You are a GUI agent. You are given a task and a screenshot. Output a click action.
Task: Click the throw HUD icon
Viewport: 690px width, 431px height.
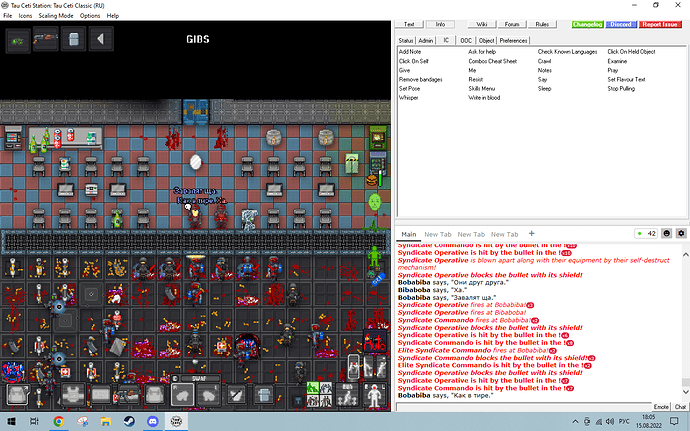(x=382, y=367)
